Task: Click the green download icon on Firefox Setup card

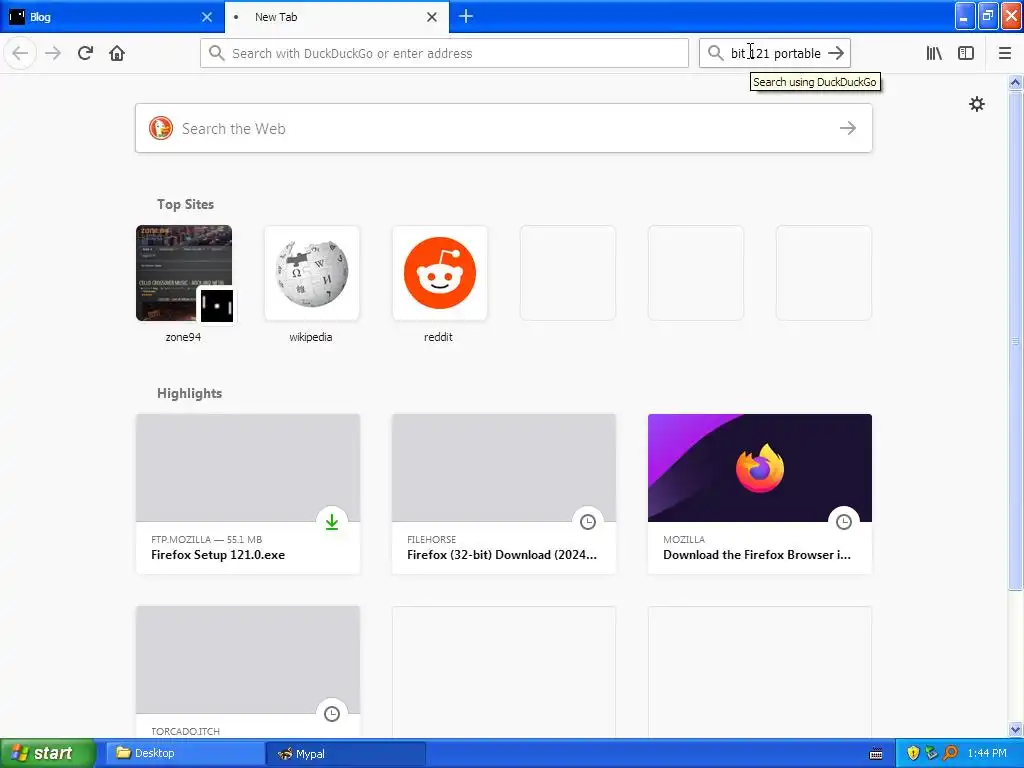Action: (332, 521)
